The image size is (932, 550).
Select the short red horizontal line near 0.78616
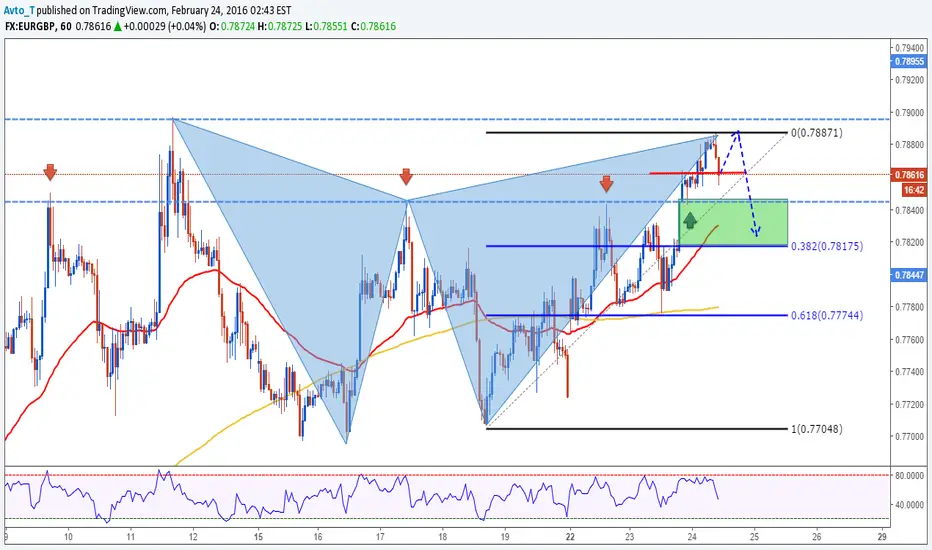coord(697,173)
